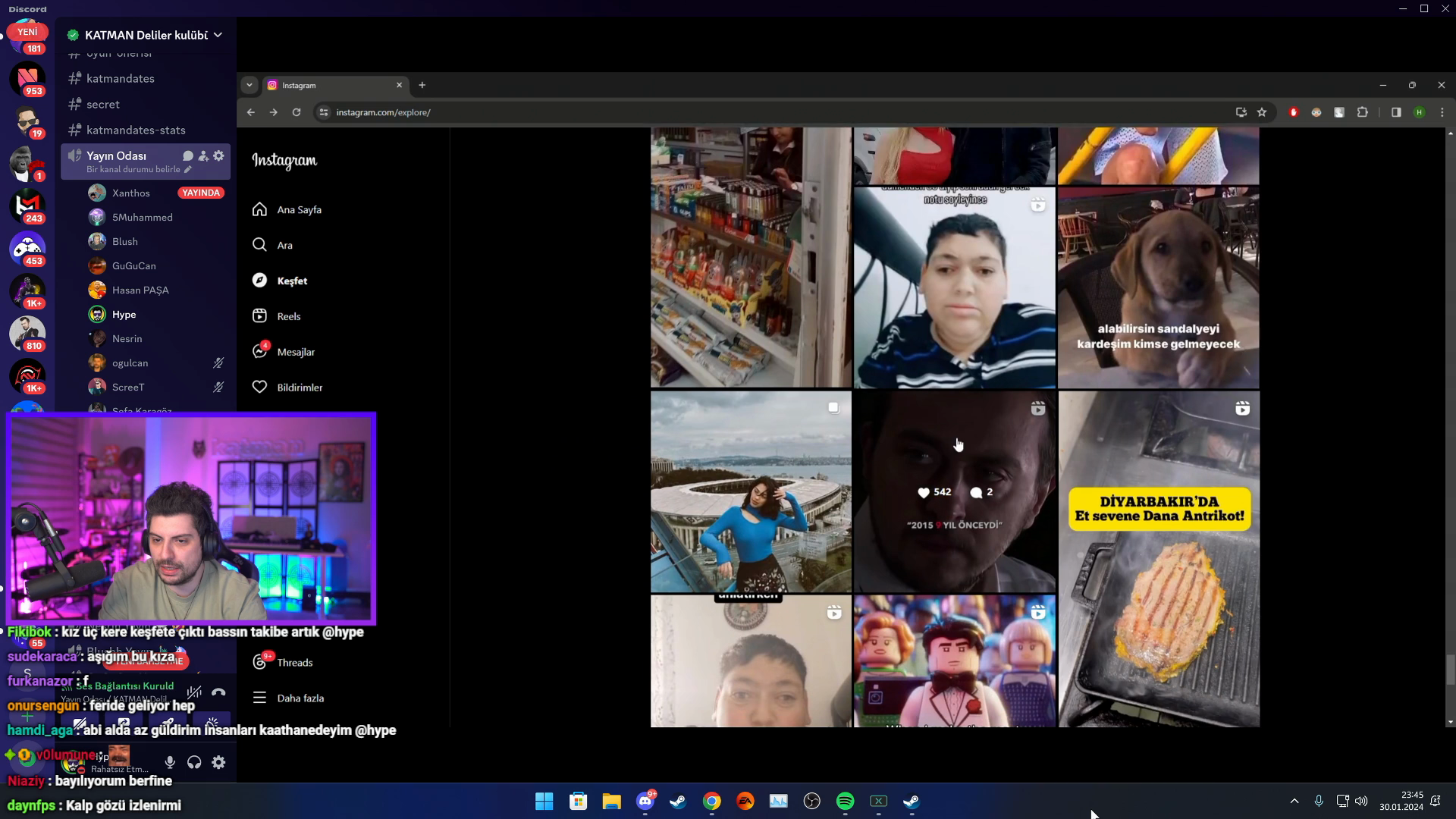
Task: Watch Xanthos YAYINDA stream
Action: [201, 193]
